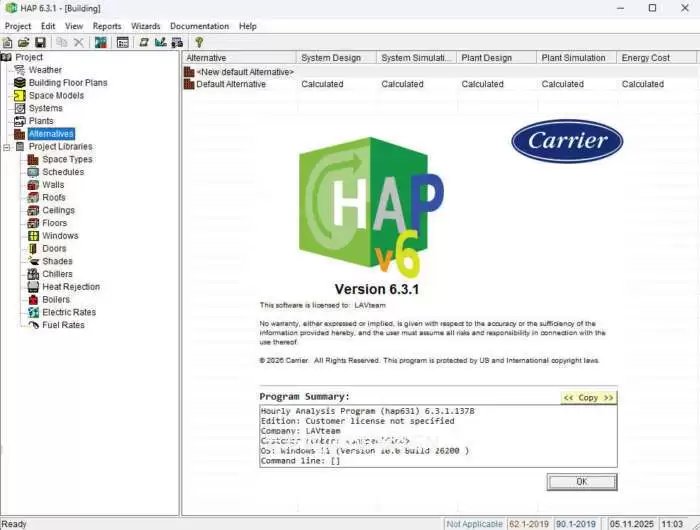This screenshot has width=700, height=530.
Task: Open Building Floor Plans in the tree
Action: tap(68, 83)
